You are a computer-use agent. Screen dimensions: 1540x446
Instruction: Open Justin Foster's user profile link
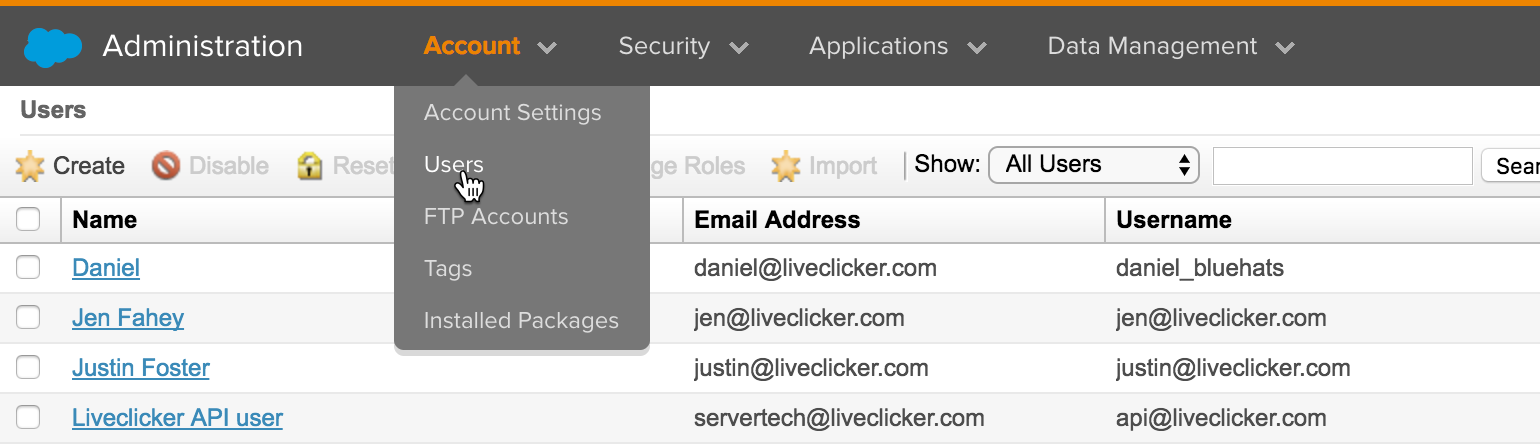141,368
